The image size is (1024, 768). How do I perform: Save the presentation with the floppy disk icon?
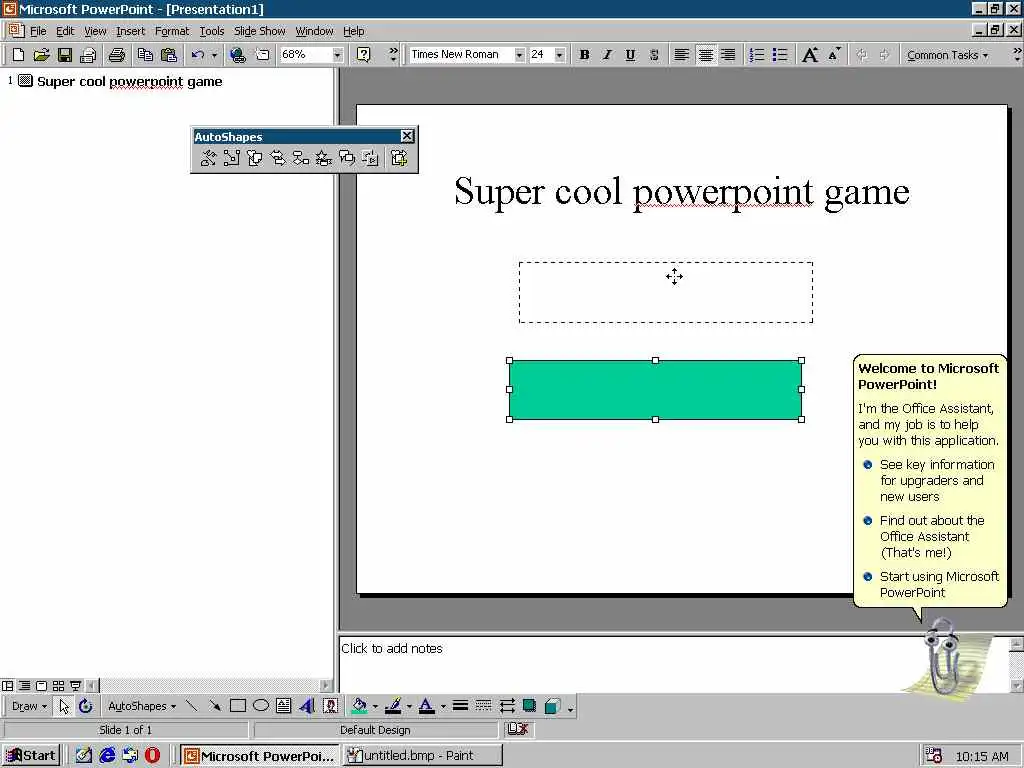[x=64, y=55]
